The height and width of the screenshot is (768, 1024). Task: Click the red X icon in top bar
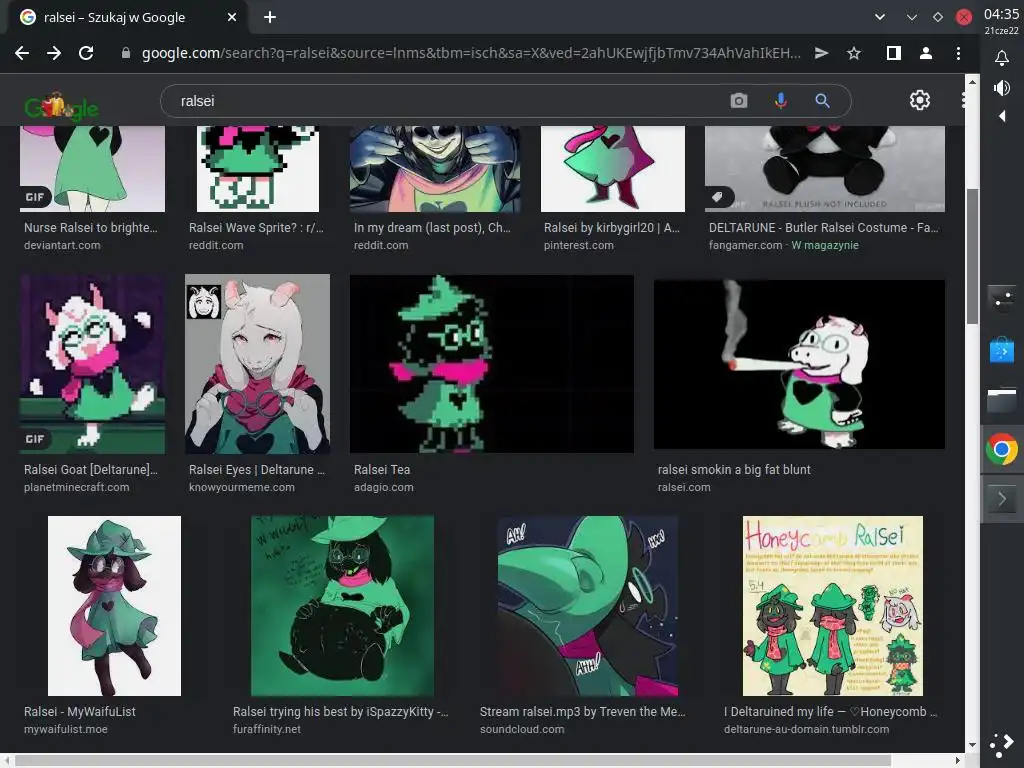pyautogui.click(x=963, y=17)
